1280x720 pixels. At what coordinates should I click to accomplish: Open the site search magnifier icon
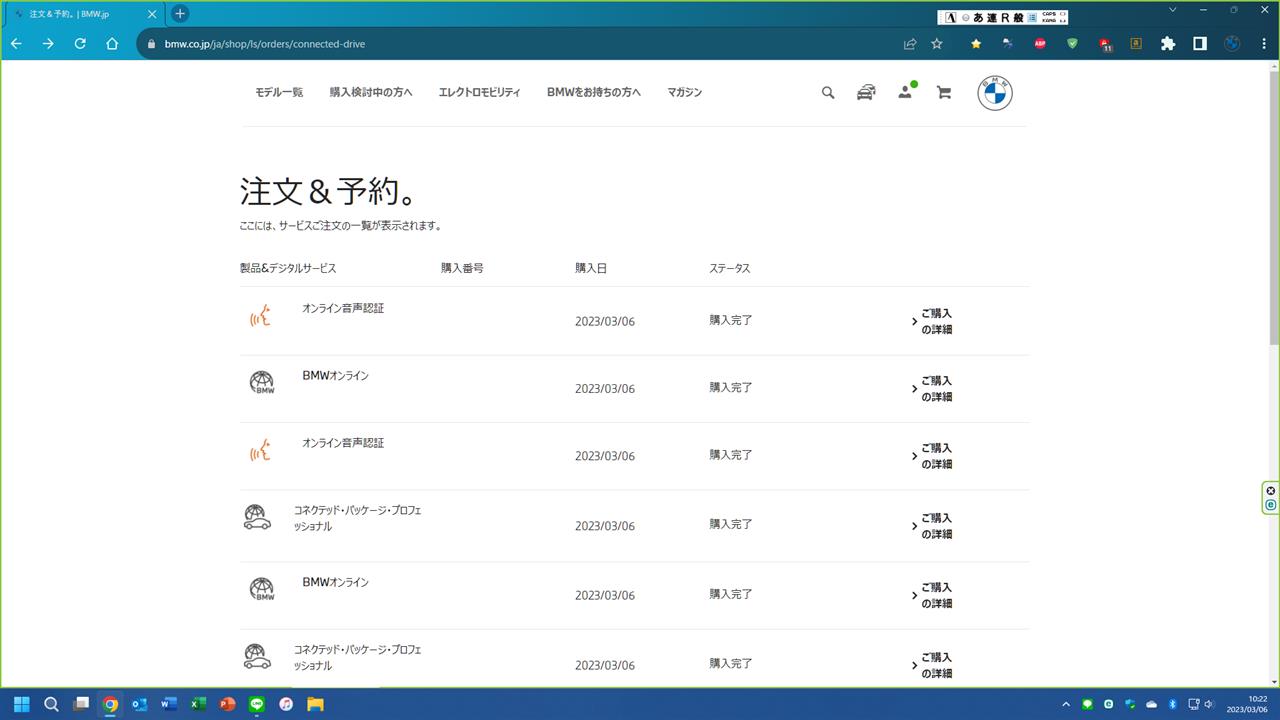pos(828,92)
